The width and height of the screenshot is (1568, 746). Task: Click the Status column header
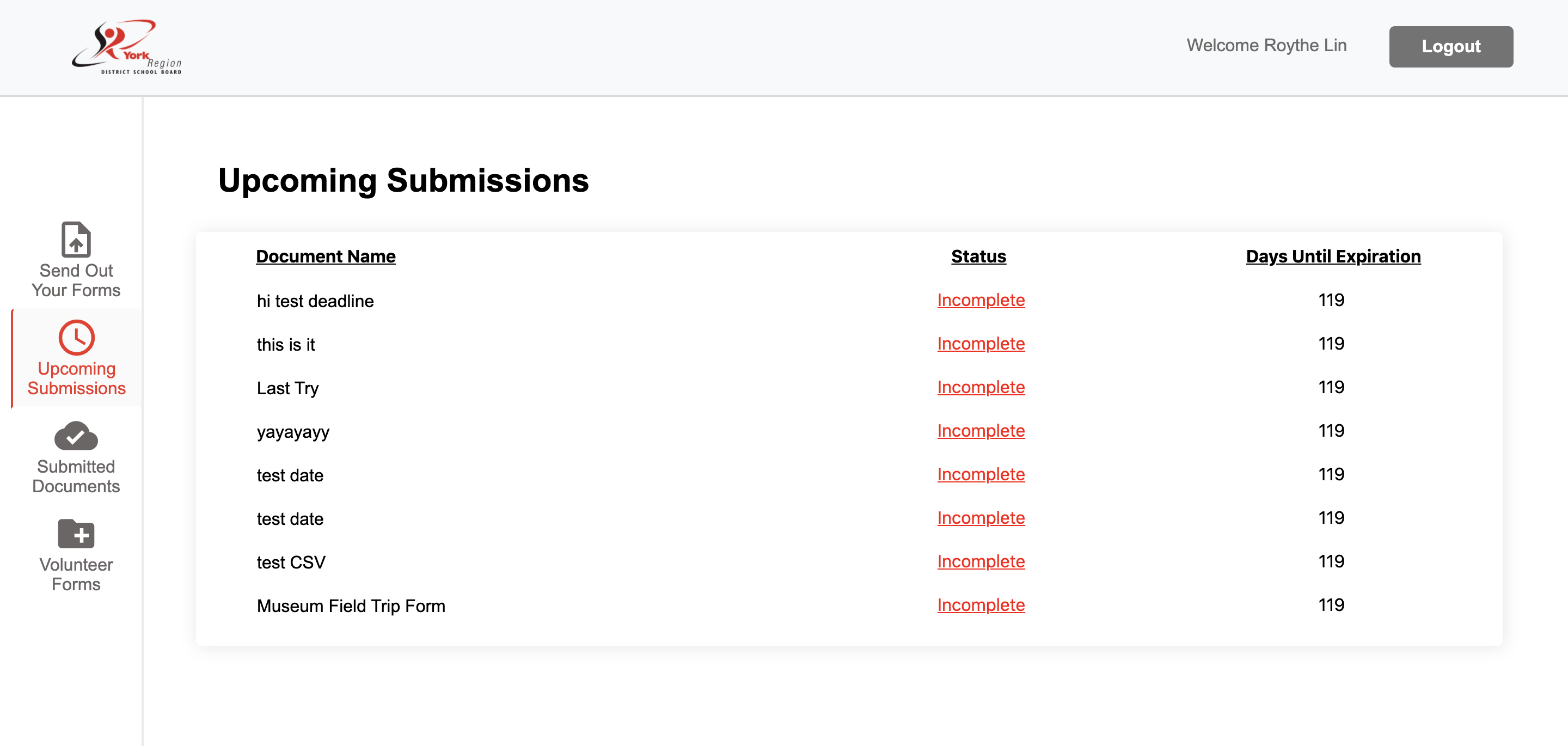pos(978,256)
